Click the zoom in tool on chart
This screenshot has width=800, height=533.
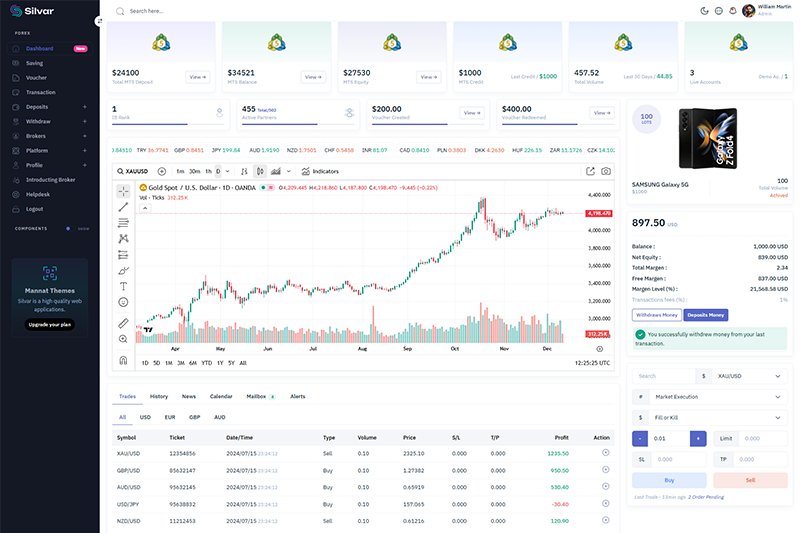click(x=123, y=339)
